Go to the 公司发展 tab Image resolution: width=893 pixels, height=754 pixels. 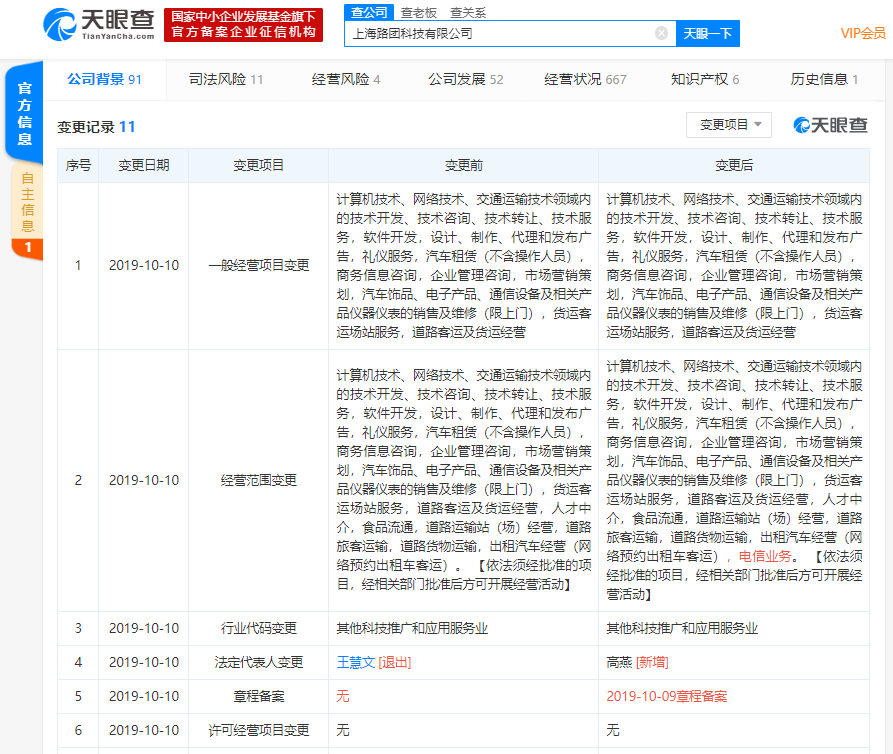coord(465,79)
